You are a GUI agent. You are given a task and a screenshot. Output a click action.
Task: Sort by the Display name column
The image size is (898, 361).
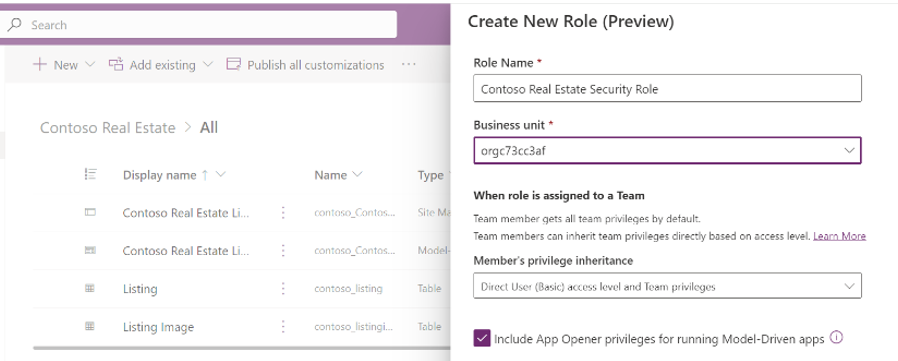(x=160, y=175)
